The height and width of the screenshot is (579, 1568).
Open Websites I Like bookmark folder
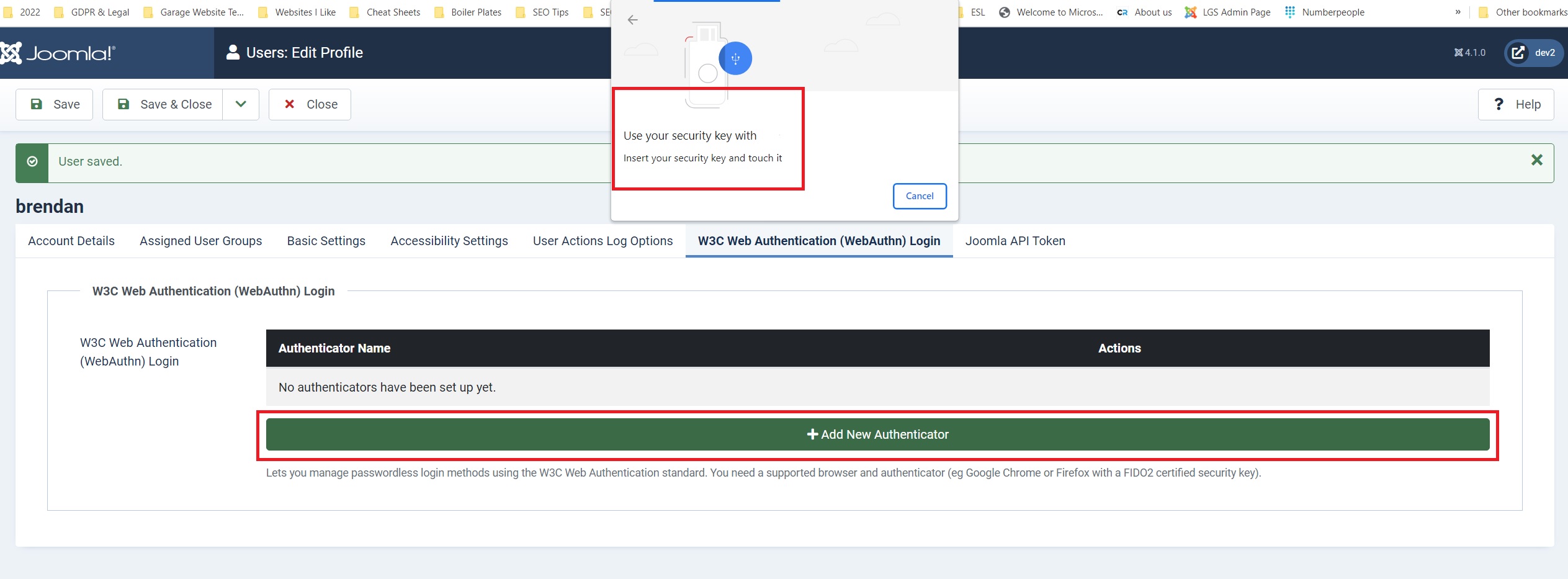[x=297, y=12]
